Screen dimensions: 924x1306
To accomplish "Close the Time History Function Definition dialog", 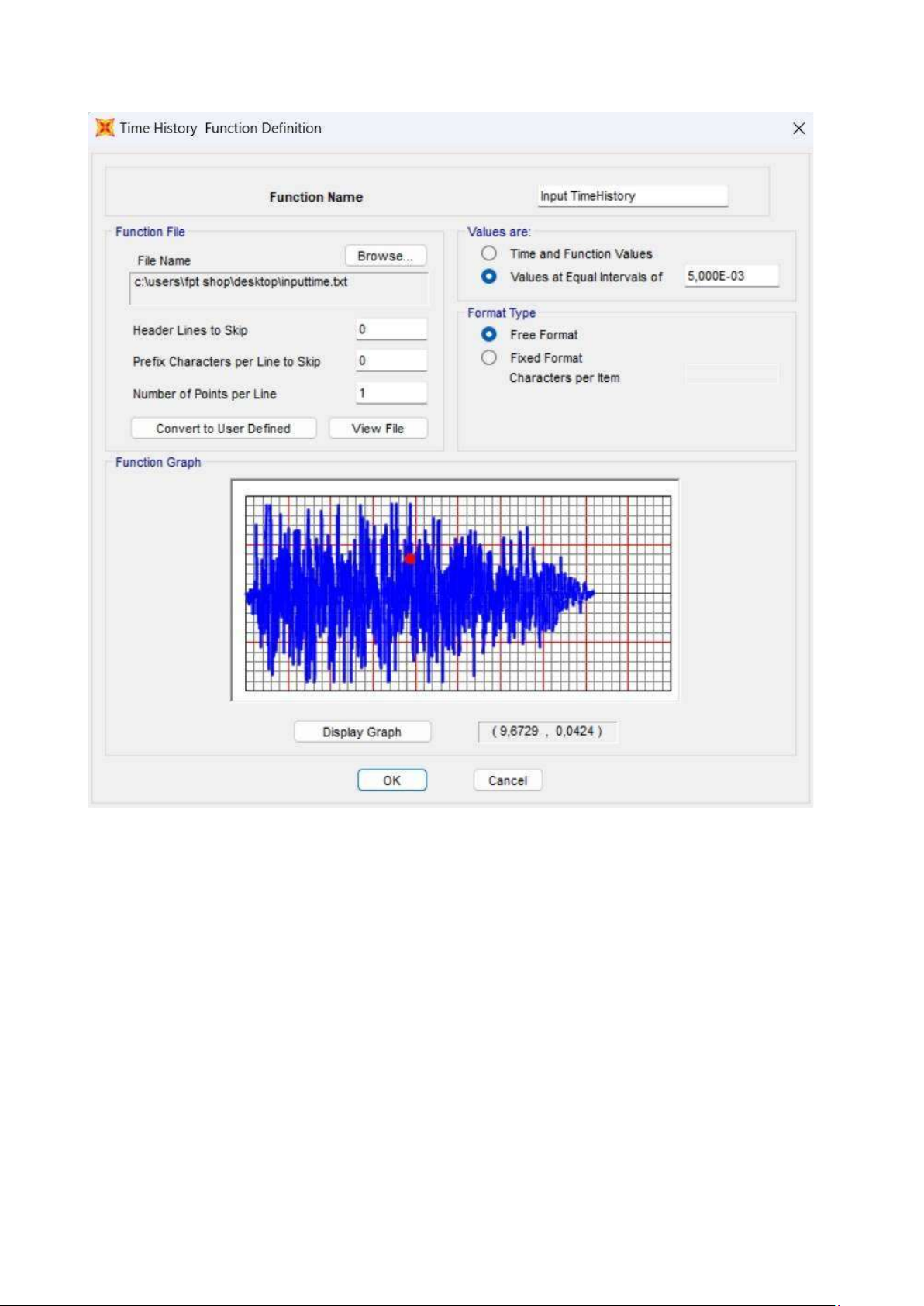I will point(798,129).
